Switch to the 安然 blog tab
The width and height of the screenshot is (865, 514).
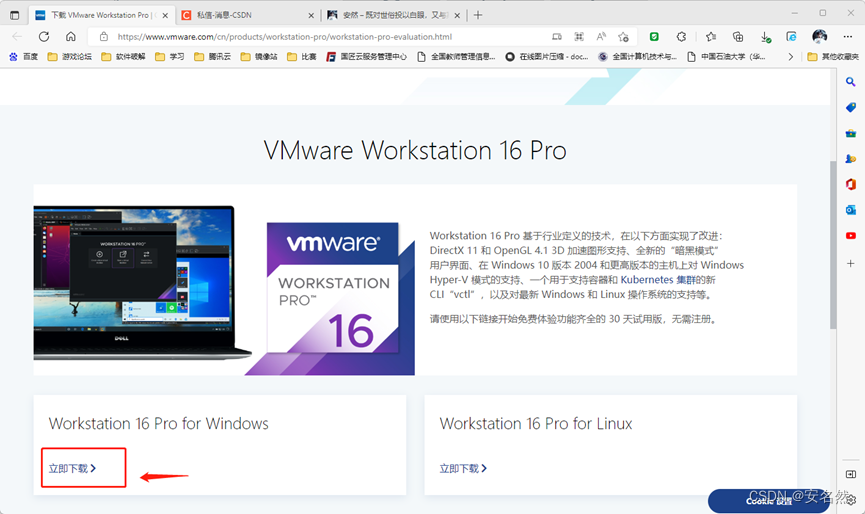coord(394,15)
